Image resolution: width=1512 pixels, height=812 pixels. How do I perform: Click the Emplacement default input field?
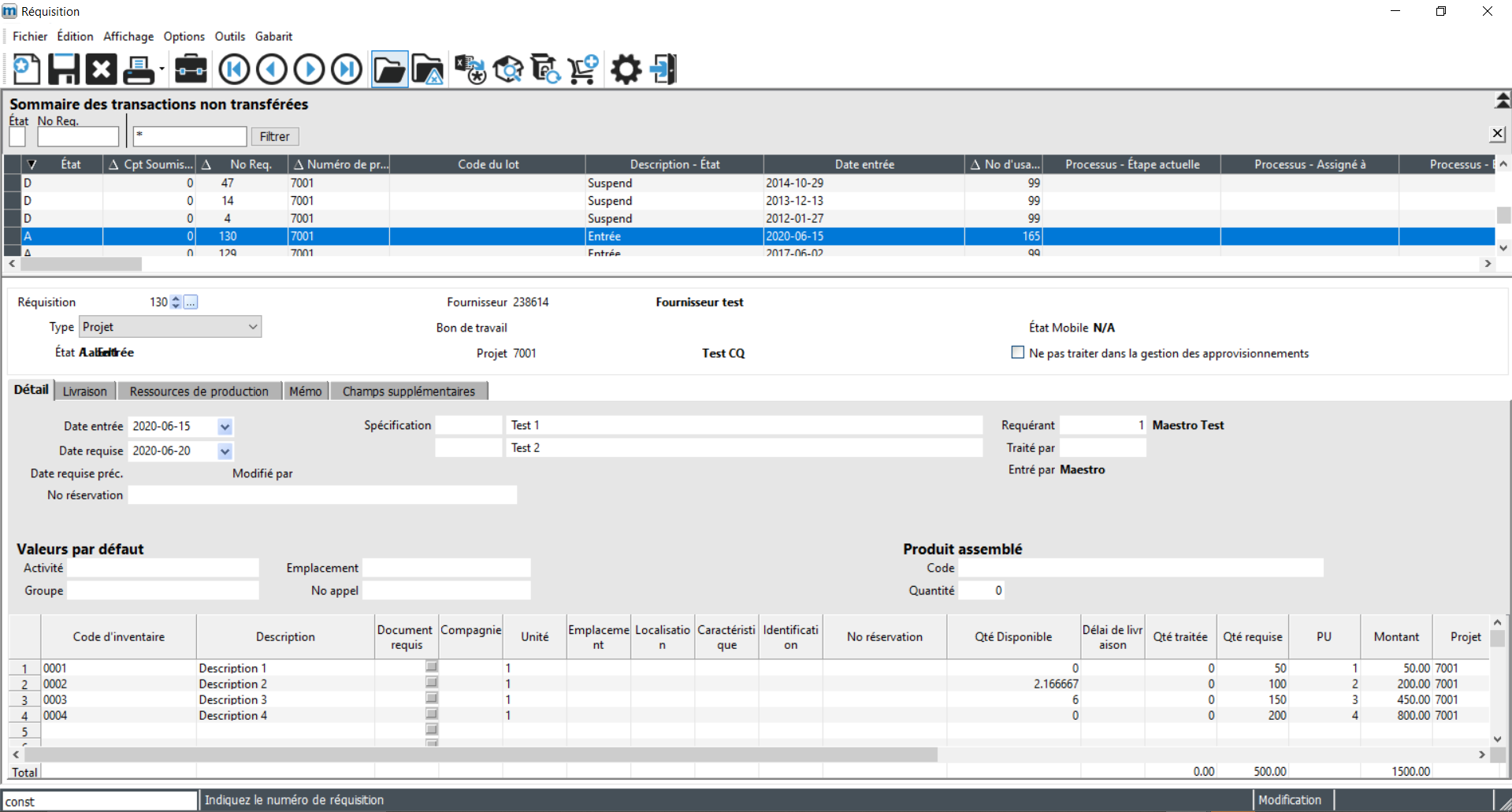446,568
